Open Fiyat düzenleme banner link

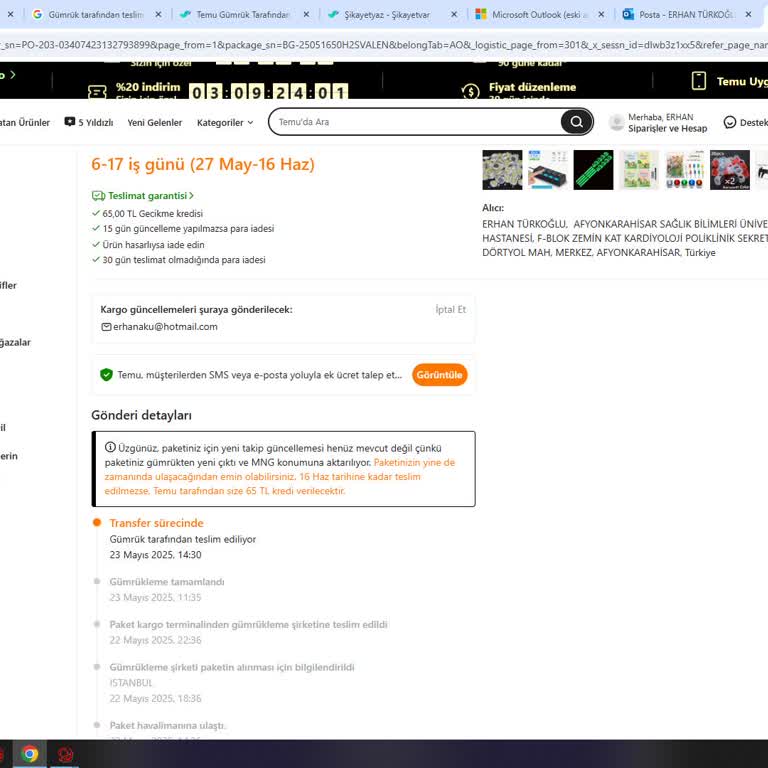click(x=532, y=87)
